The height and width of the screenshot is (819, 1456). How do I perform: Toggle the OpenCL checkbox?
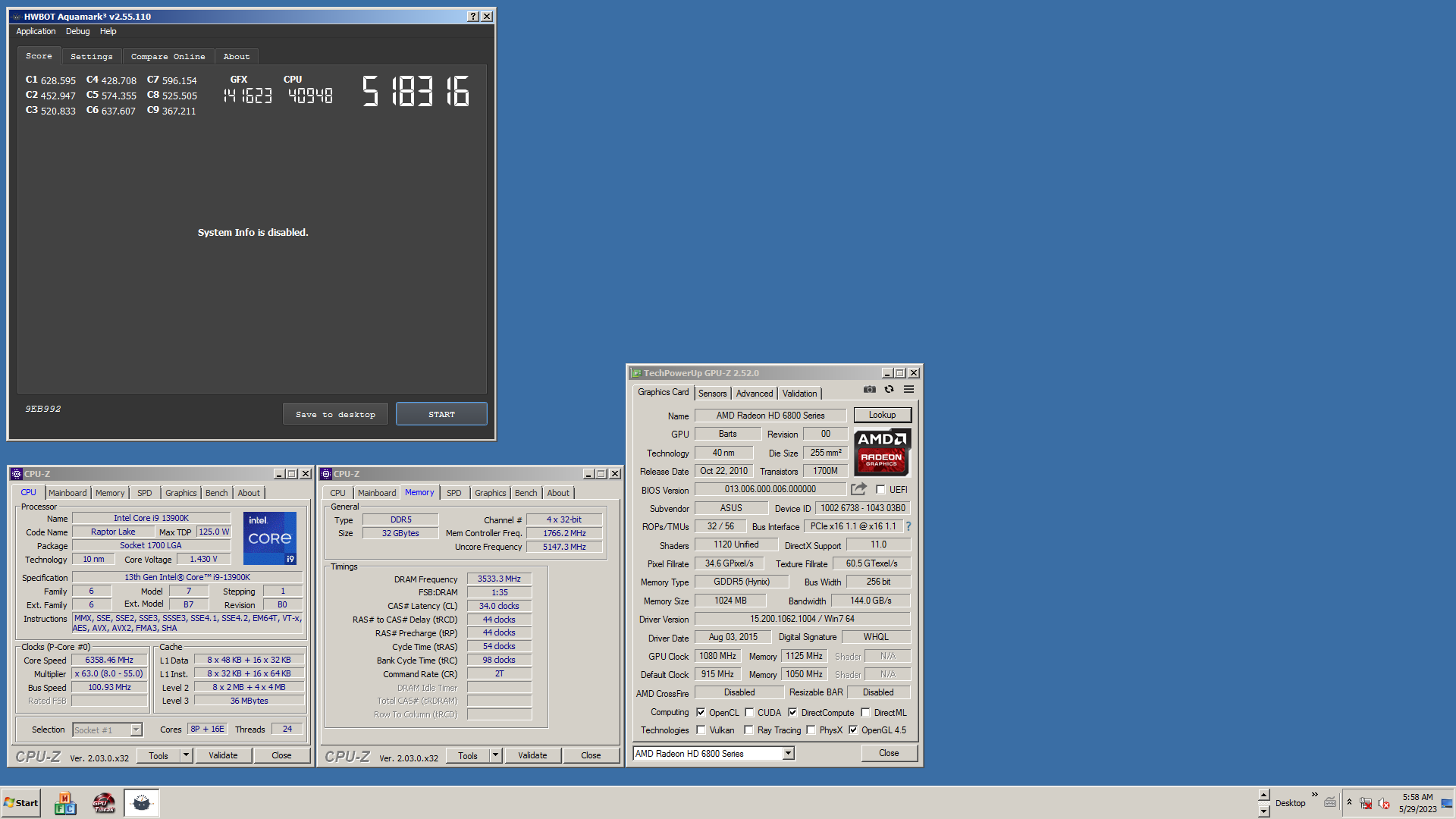click(x=701, y=713)
